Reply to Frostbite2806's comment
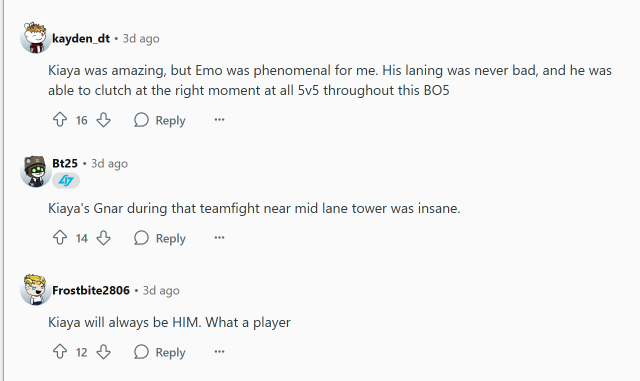 coord(160,352)
